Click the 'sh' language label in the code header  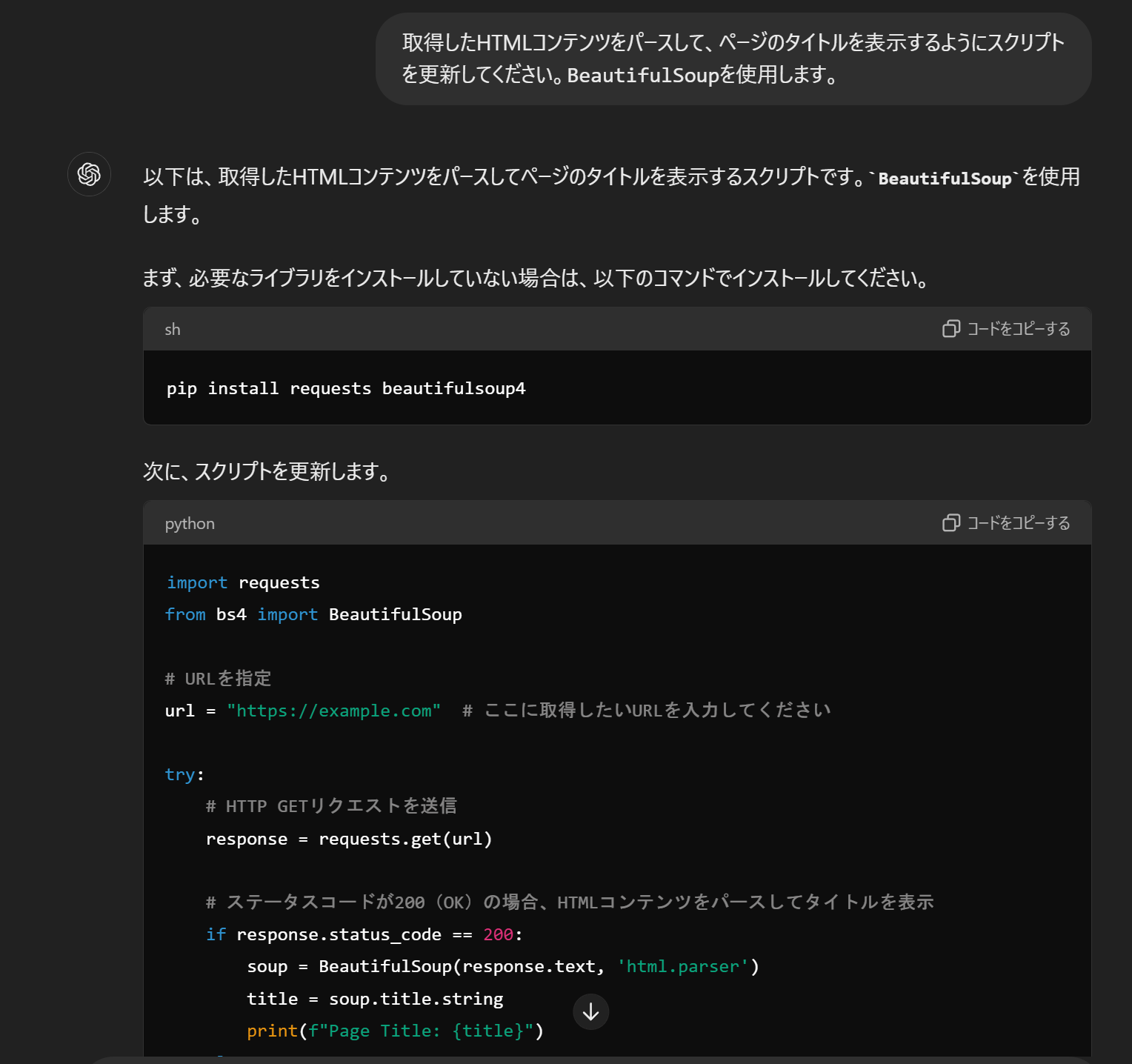point(173,330)
